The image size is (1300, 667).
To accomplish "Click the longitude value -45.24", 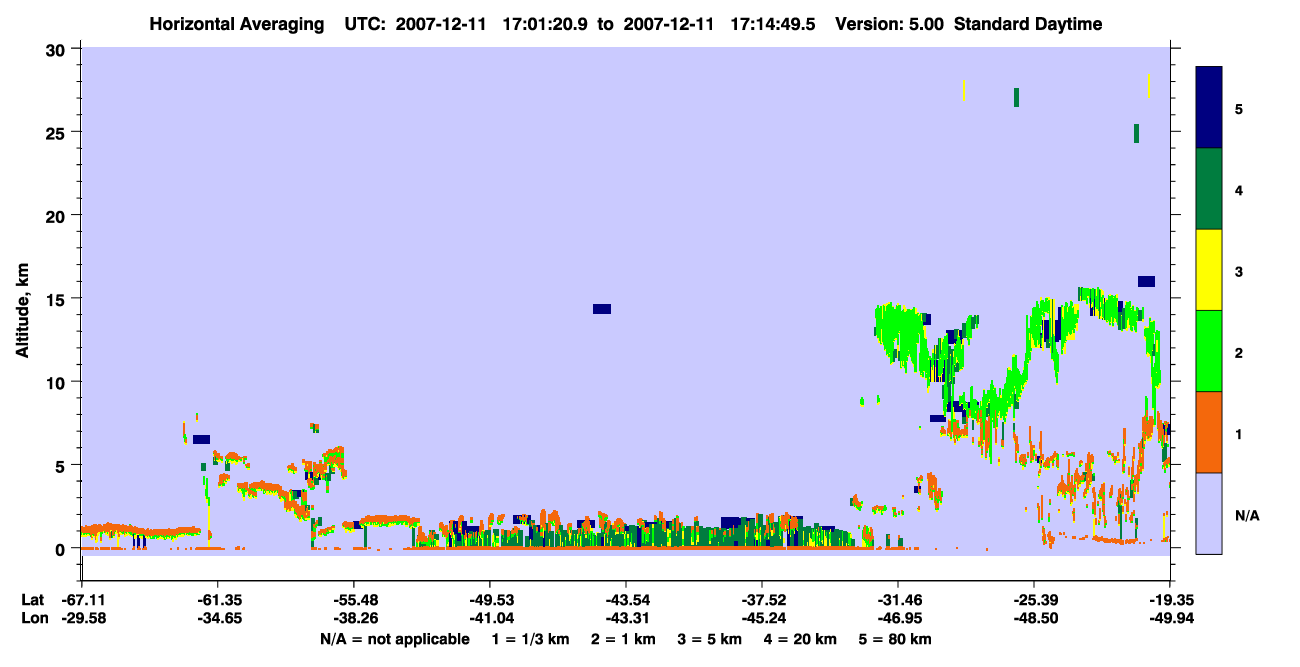I will coord(762,618).
